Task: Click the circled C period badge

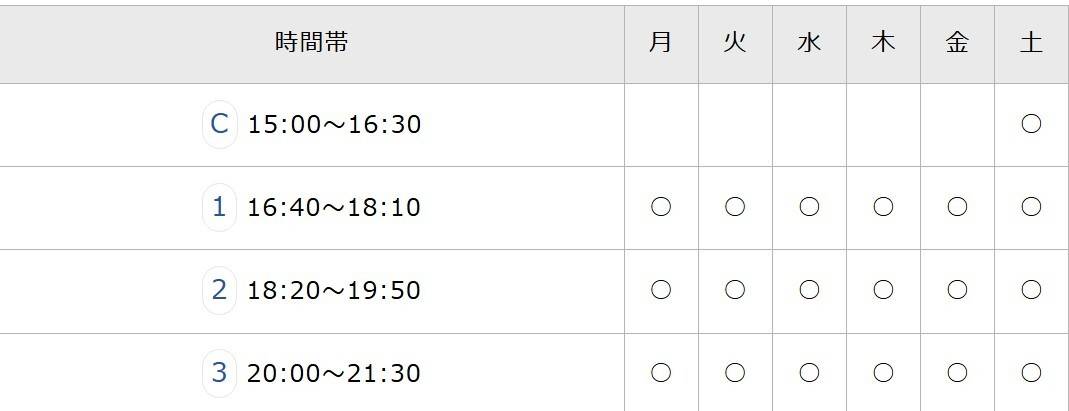Action: pyautogui.click(x=220, y=125)
